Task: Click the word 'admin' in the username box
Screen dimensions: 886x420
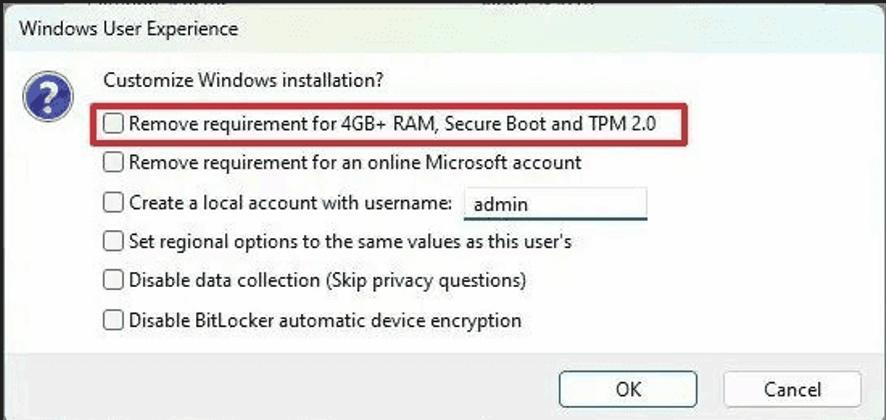Action: 501,204
